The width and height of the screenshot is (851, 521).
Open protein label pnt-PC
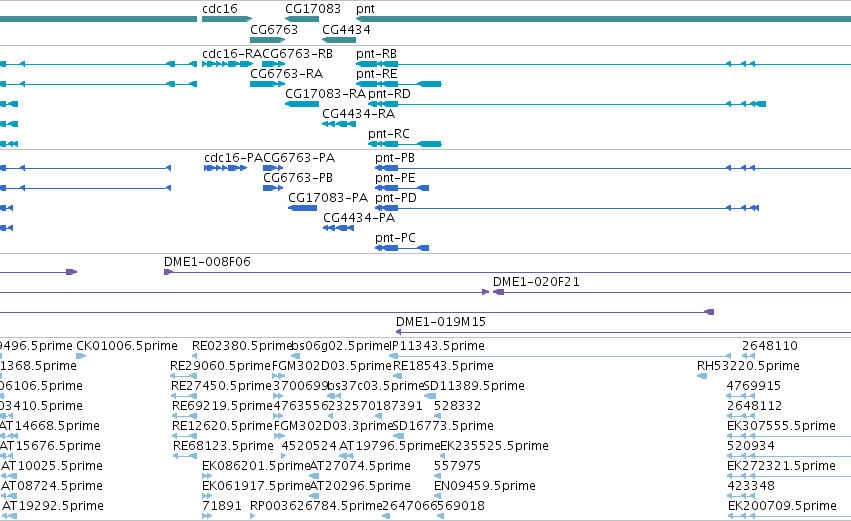click(395, 238)
